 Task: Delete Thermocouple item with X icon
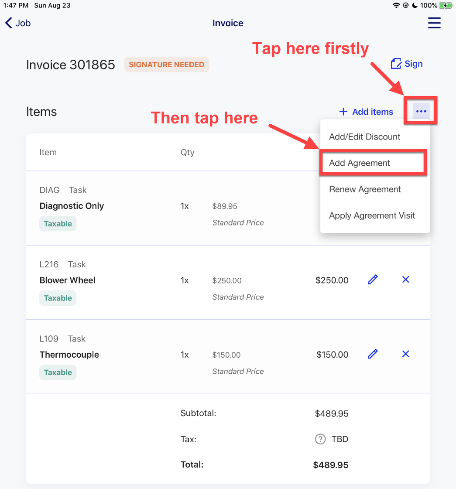406,354
